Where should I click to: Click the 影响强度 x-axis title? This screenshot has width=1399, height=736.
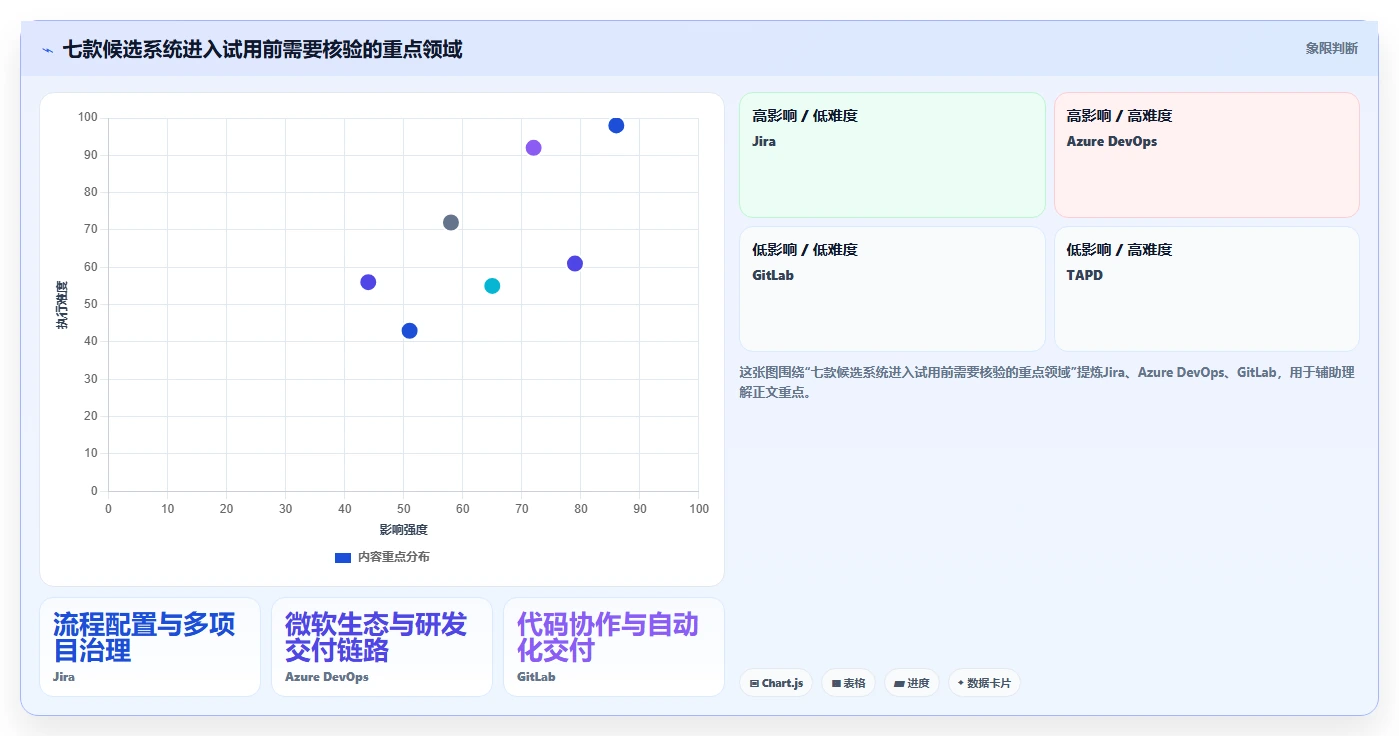point(403,529)
